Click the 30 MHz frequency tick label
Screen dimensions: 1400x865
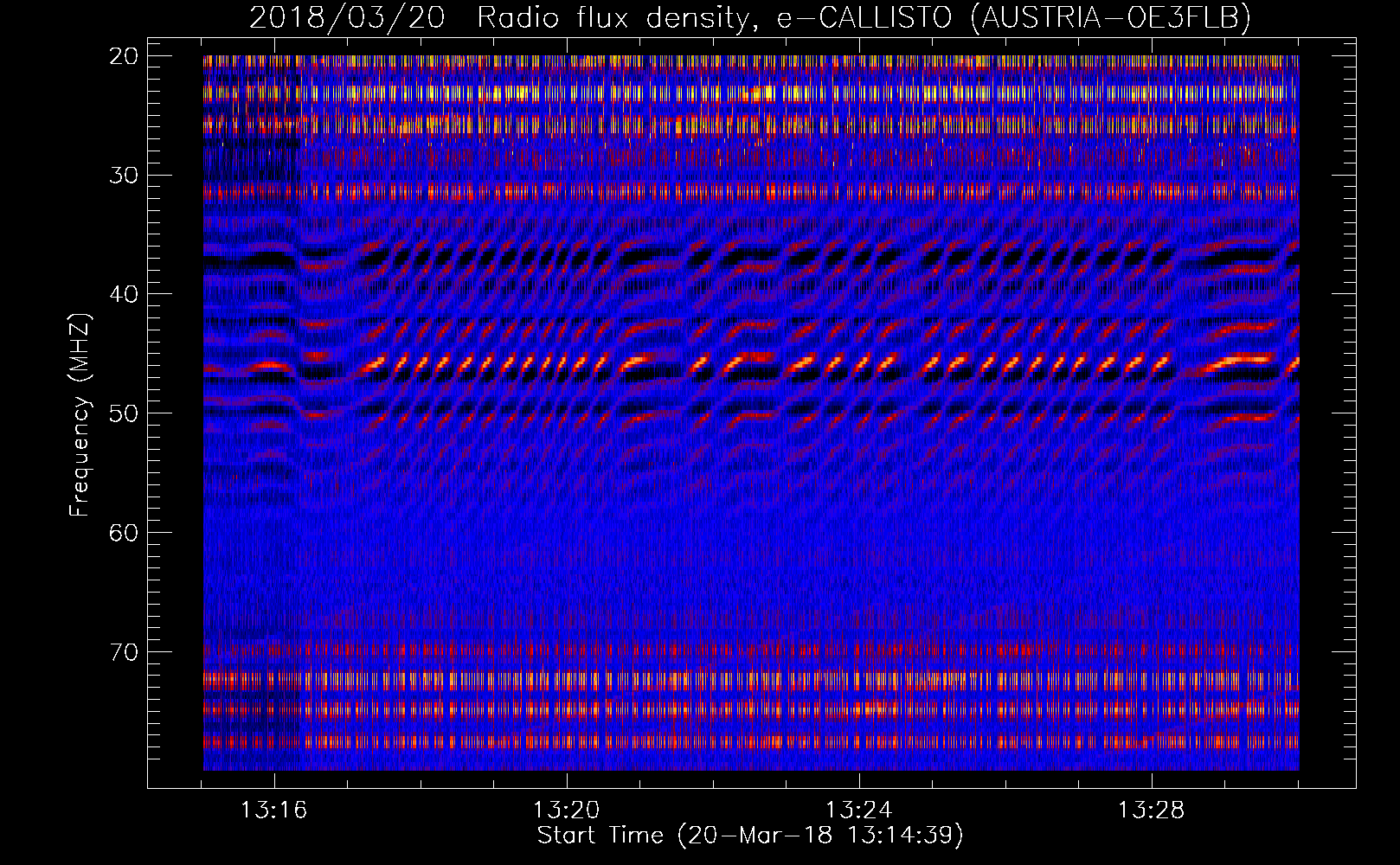(x=125, y=176)
